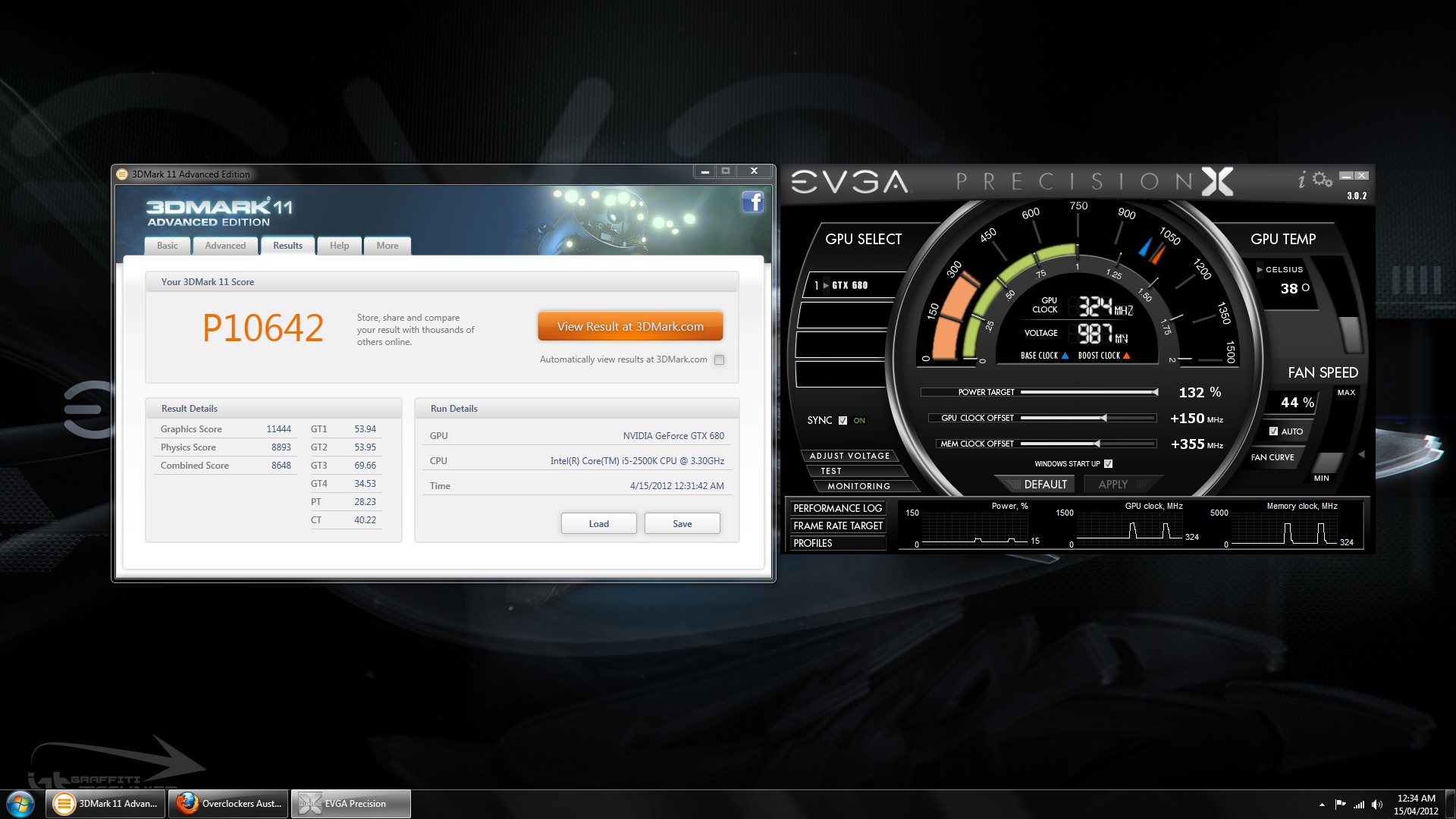Image resolution: width=1456 pixels, height=819 pixels.
Task: Click the Action Center flag tray icon
Action: [x=1340, y=805]
